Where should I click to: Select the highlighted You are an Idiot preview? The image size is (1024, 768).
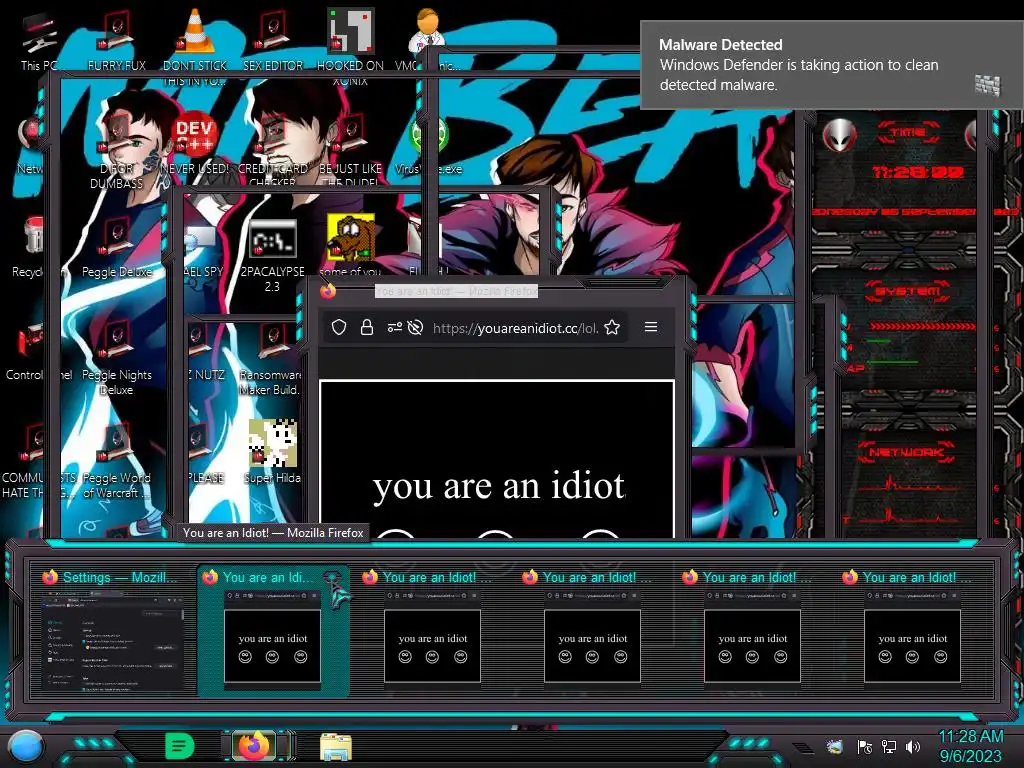272,630
